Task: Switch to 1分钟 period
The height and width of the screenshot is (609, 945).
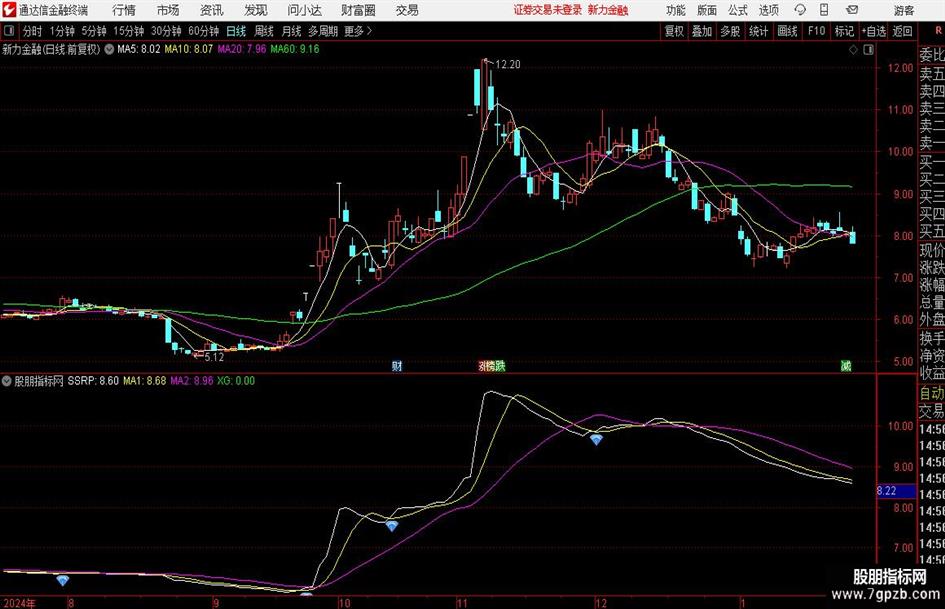Action: tap(62, 31)
